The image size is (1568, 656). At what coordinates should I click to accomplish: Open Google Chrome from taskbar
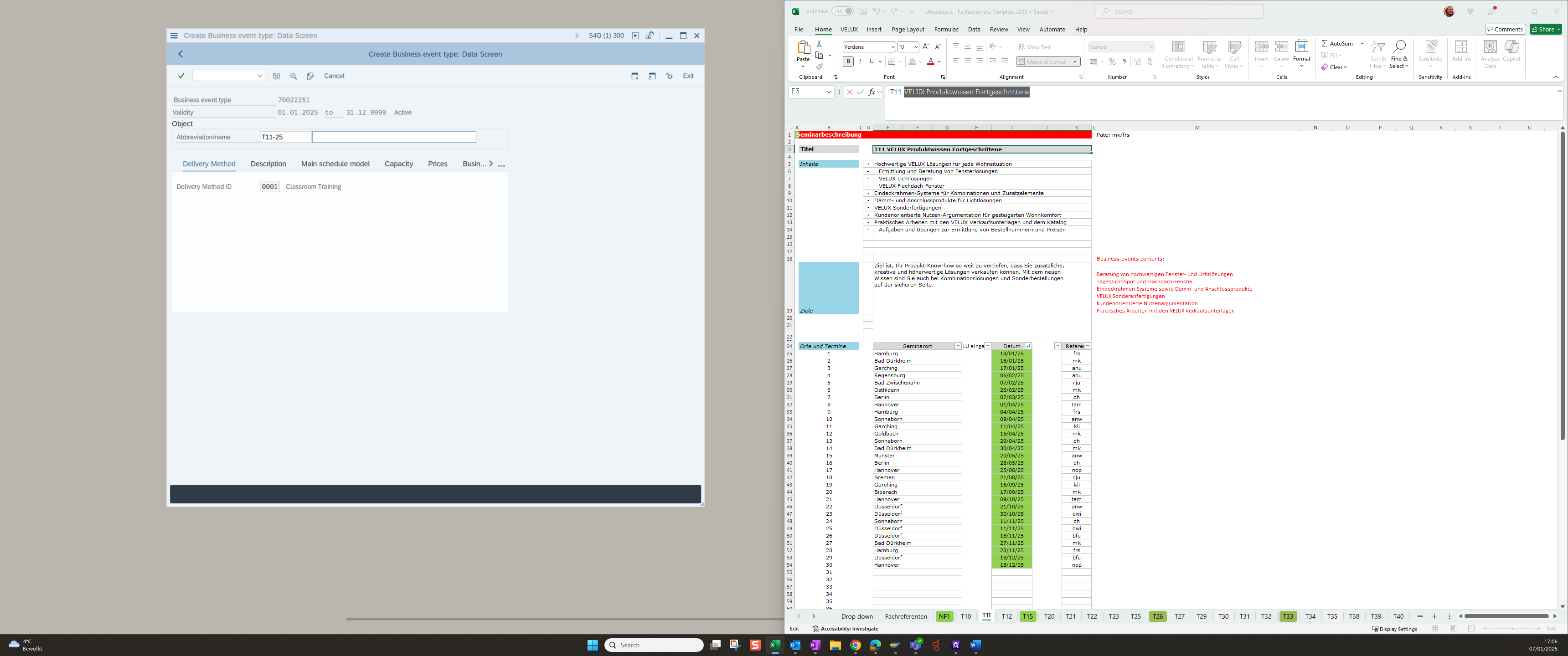pos(855,645)
